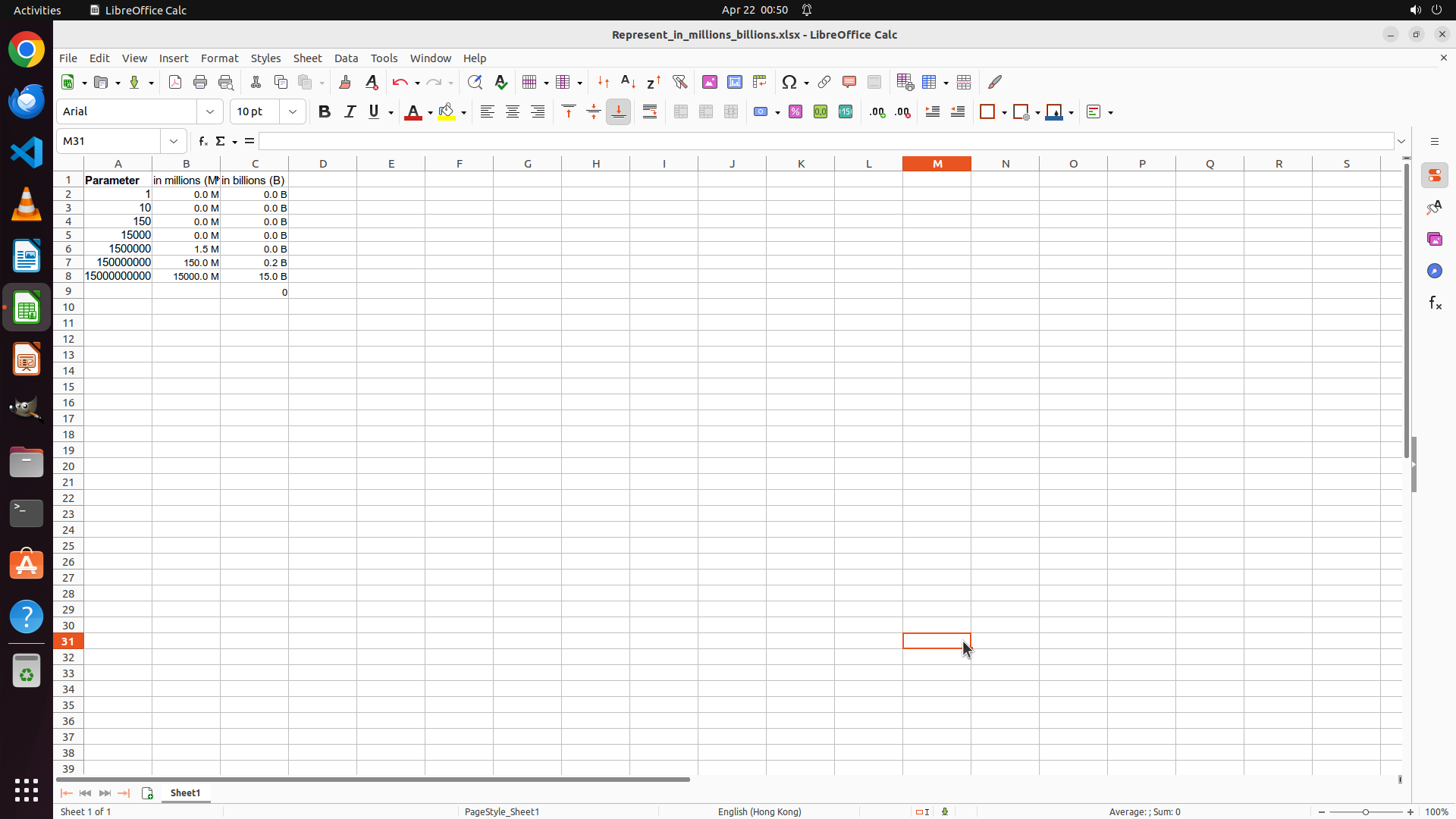Expand the Name Box dropdown
The height and width of the screenshot is (819, 1456).
[x=174, y=141]
